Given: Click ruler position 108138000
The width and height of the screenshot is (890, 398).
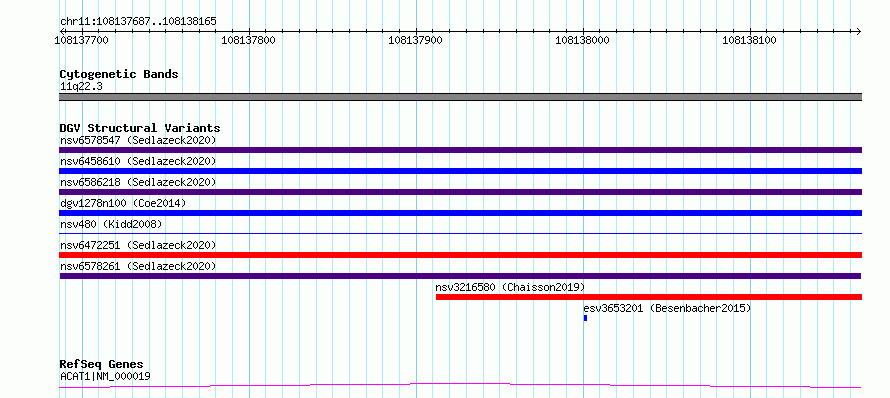Looking at the screenshot, I should (x=582, y=40).
